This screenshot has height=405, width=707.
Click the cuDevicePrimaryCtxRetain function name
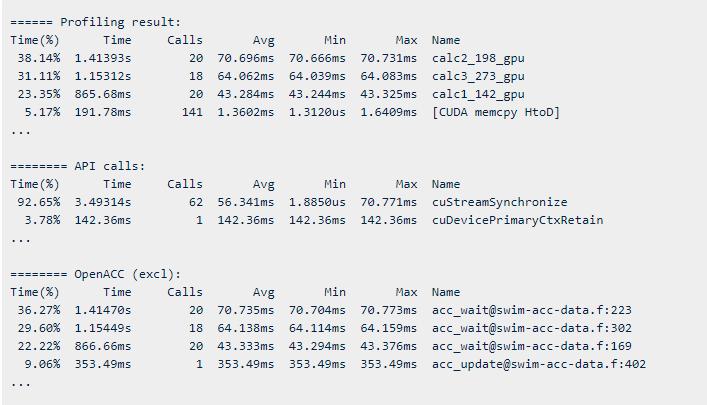coord(517,220)
